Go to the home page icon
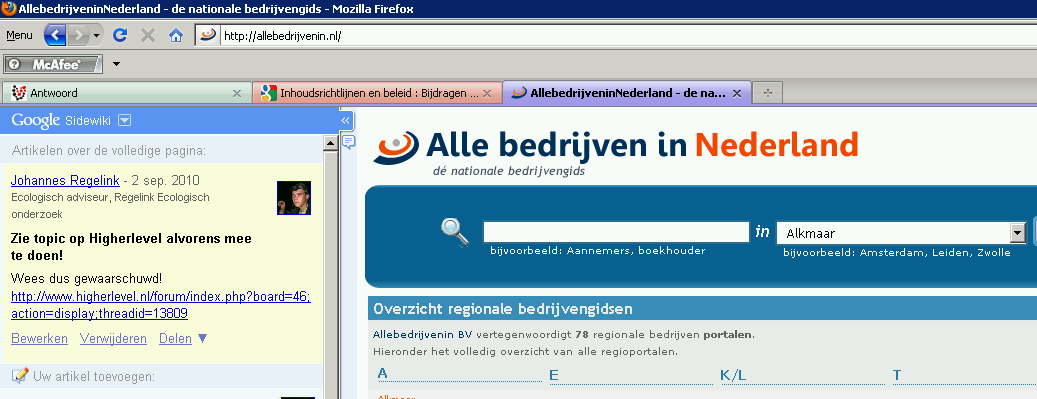Image resolution: width=1037 pixels, height=399 pixels. tap(176, 35)
